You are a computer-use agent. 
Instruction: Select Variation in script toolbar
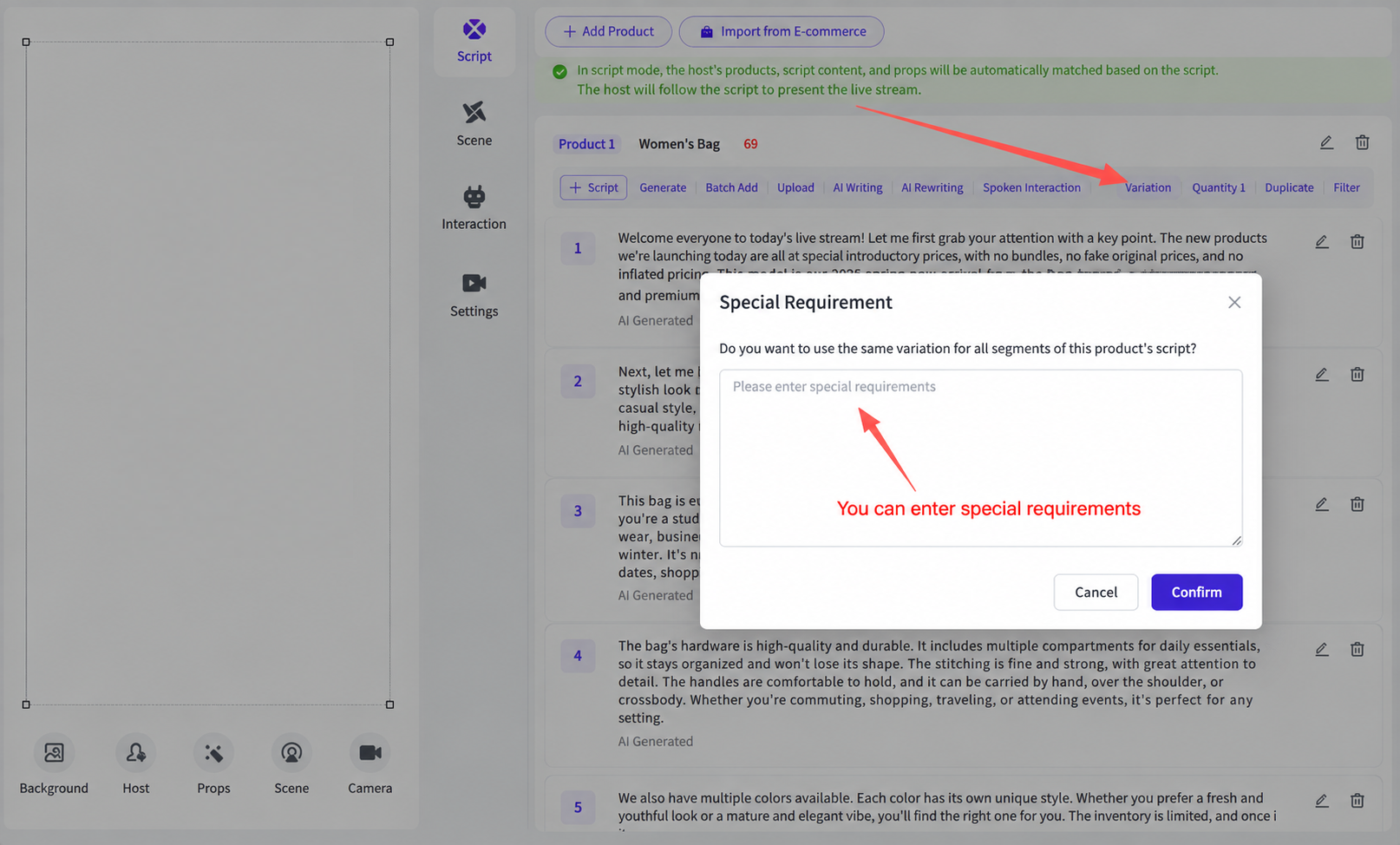pos(1148,187)
